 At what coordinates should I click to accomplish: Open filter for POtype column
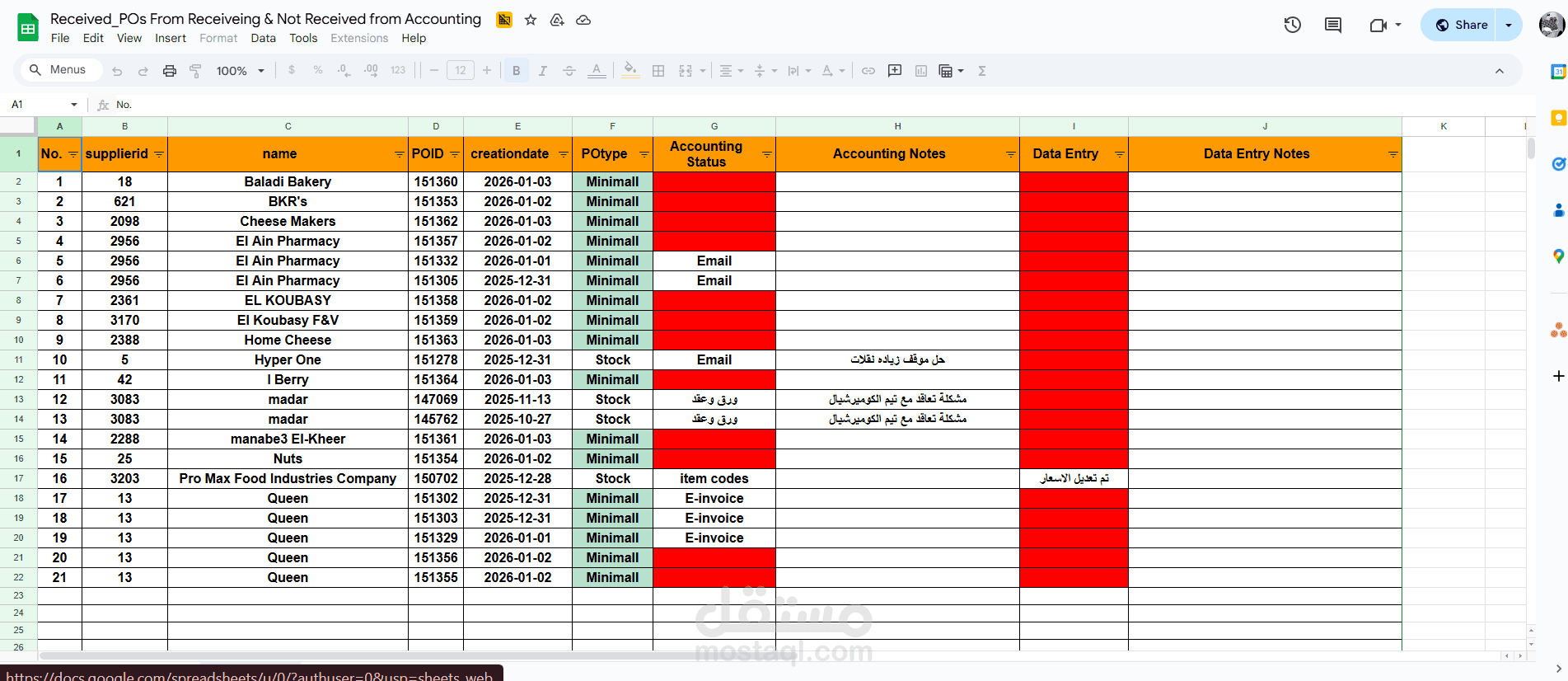point(644,154)
